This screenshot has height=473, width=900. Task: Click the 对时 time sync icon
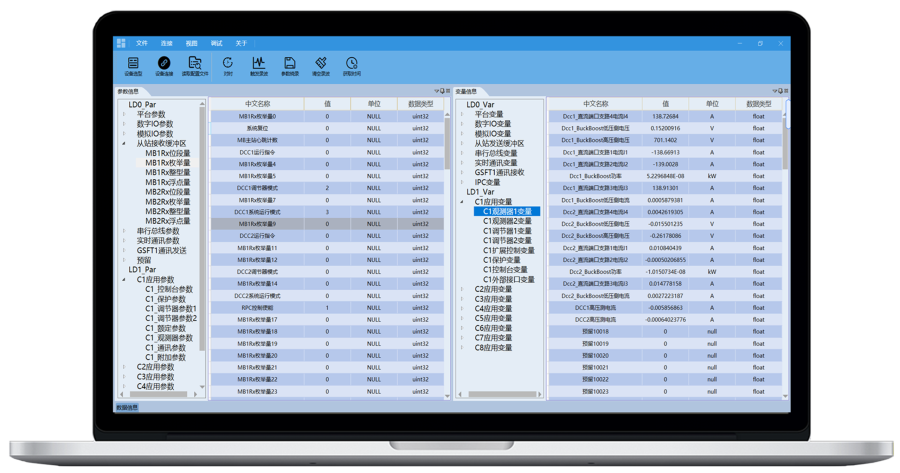[228, 65]
